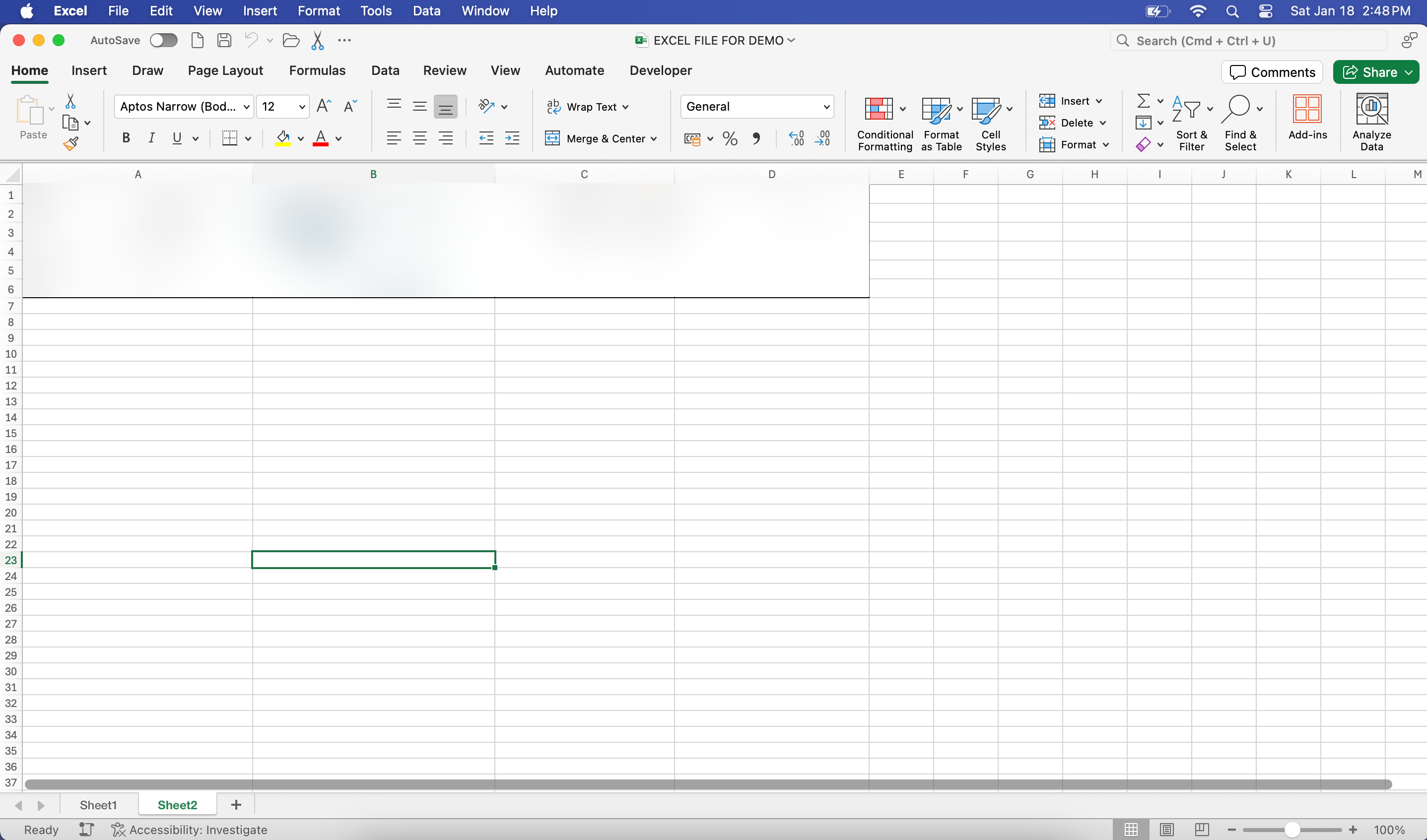Open the Merge & Center dropdown arrow
The width and height of the screenshot is (1427, 840).
654,139
